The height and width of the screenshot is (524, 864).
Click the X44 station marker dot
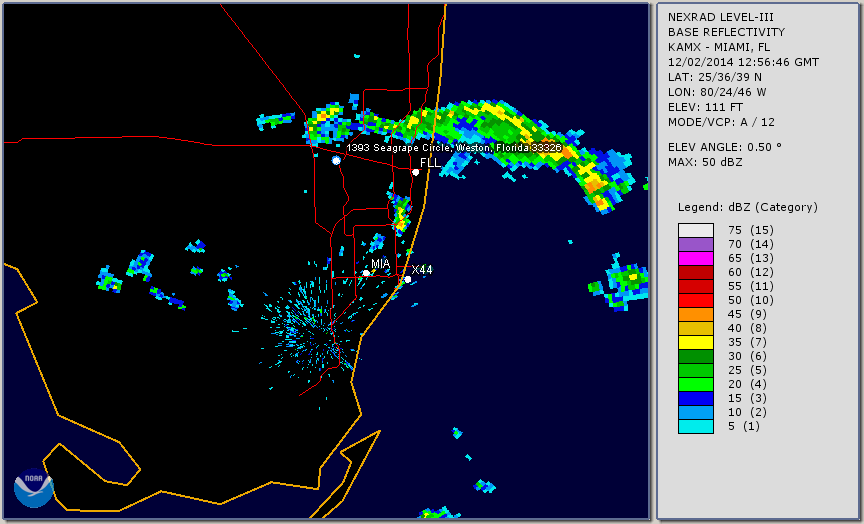coord(407,279)
